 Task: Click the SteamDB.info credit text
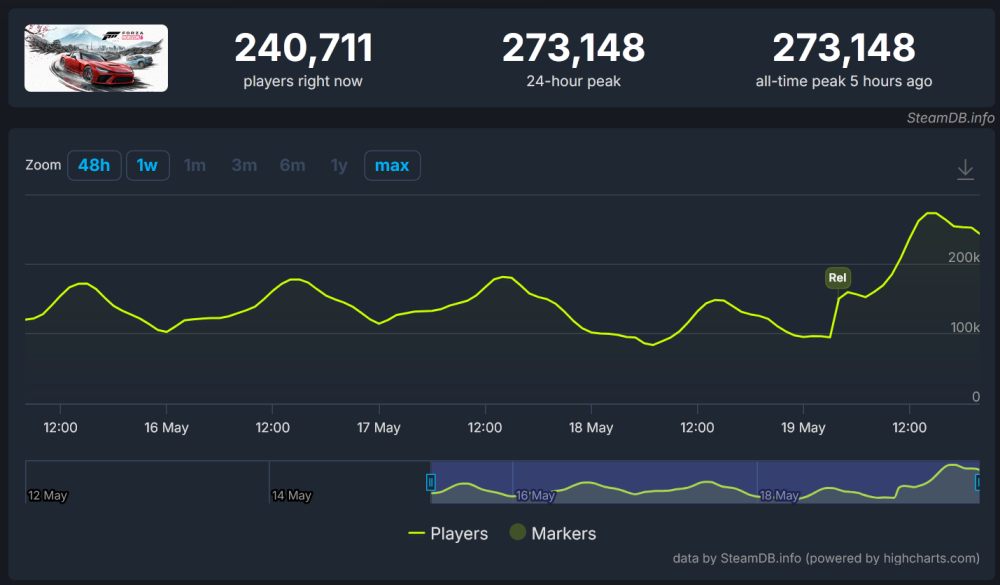coord(950,118)
